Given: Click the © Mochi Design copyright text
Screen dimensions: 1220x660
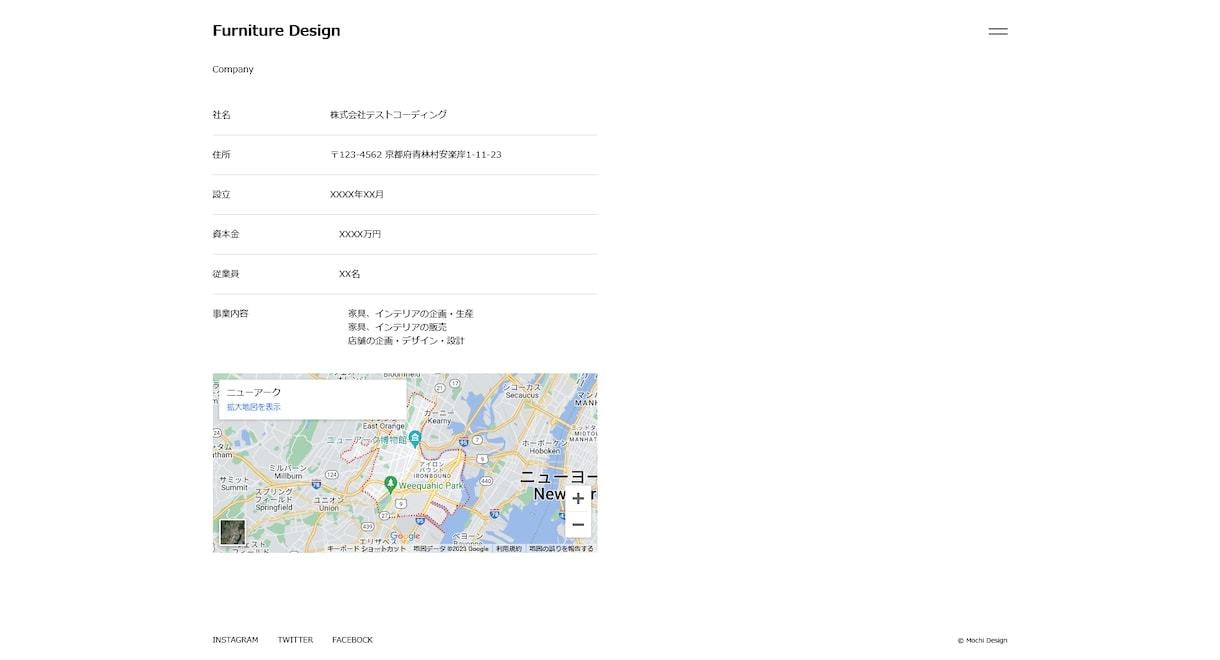Looking at the screenshot, I should [x=982, y=641].
